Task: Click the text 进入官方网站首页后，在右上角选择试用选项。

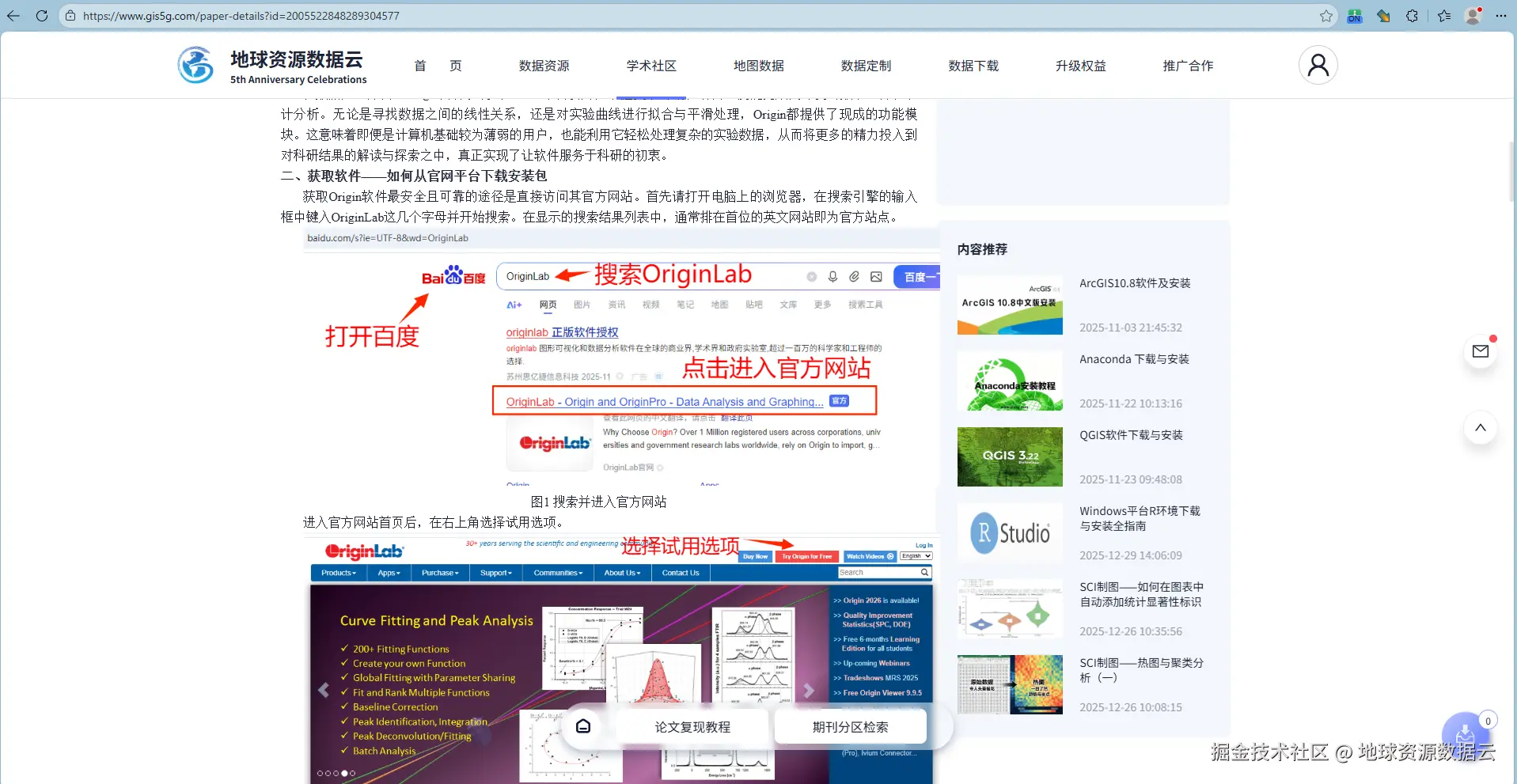Action: pos(435,522)
